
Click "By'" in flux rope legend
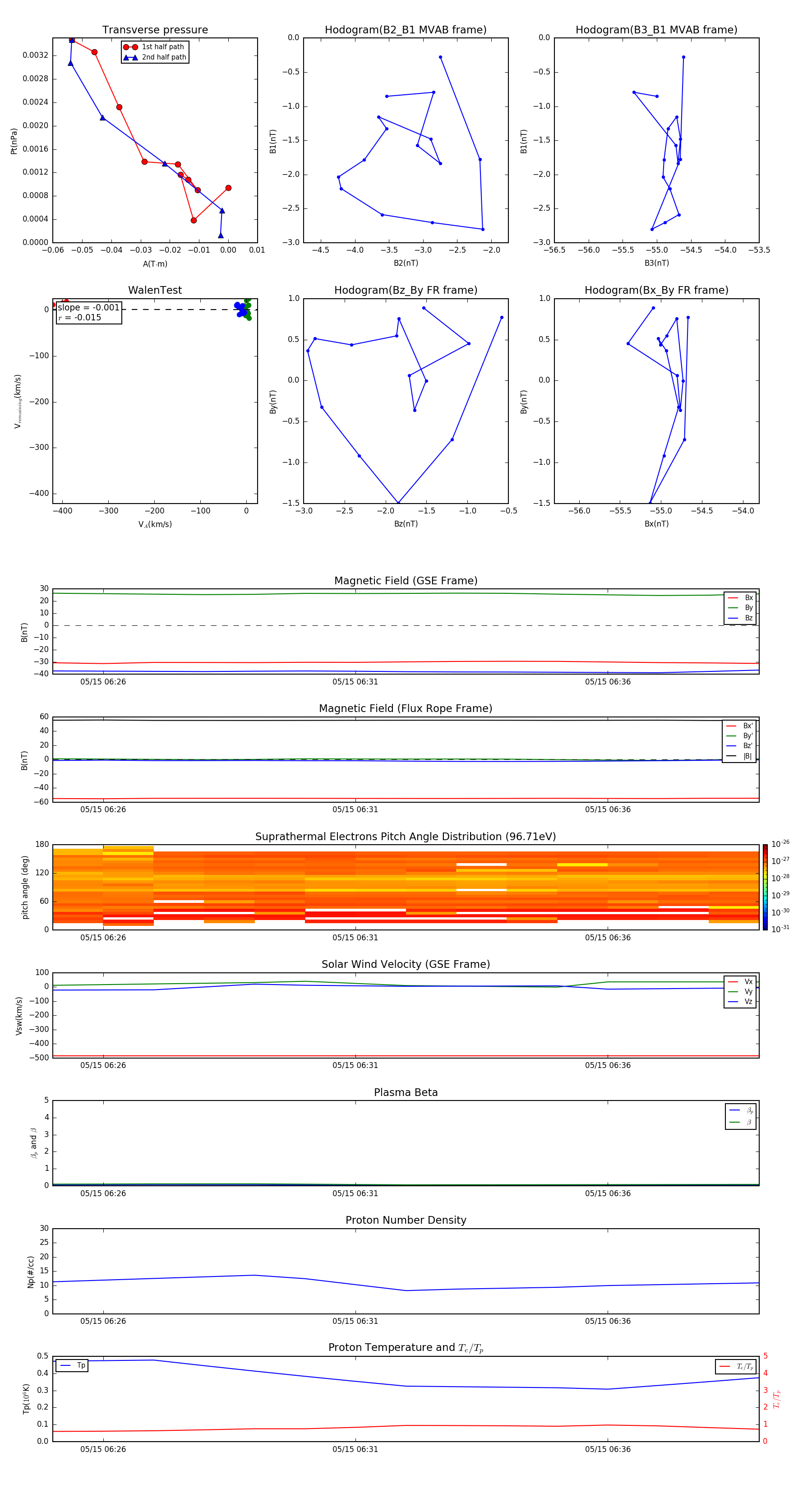740,736
